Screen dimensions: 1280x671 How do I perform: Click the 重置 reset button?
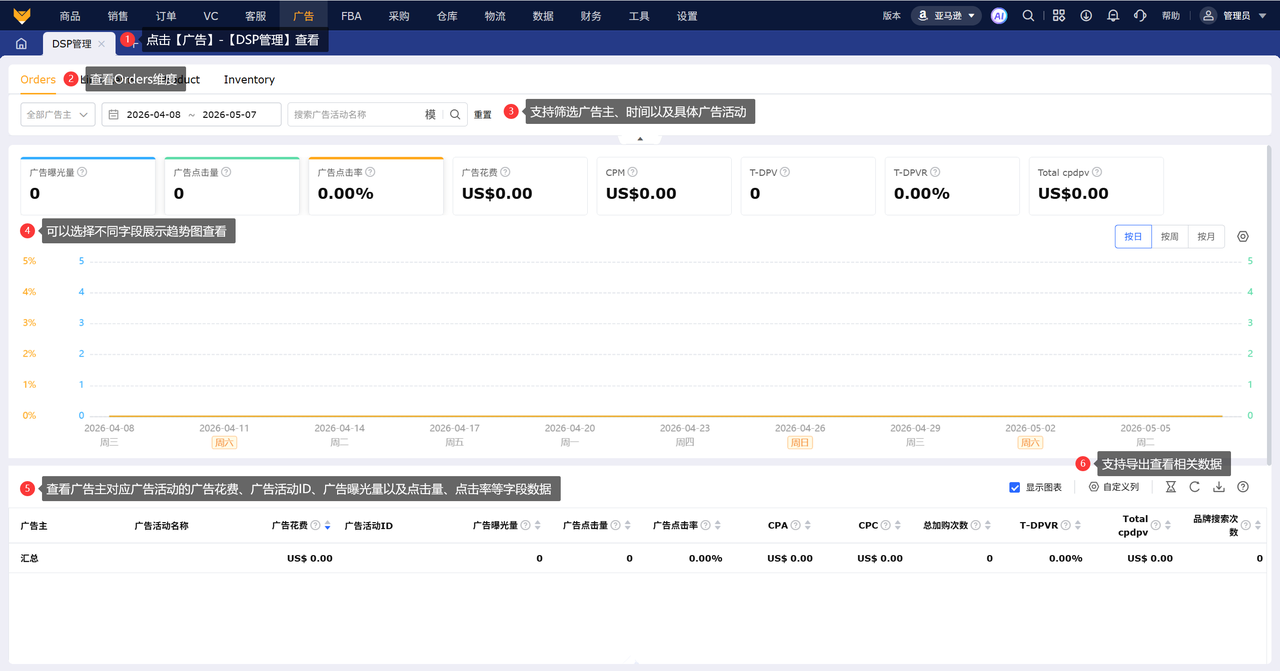tap(483, 115)
